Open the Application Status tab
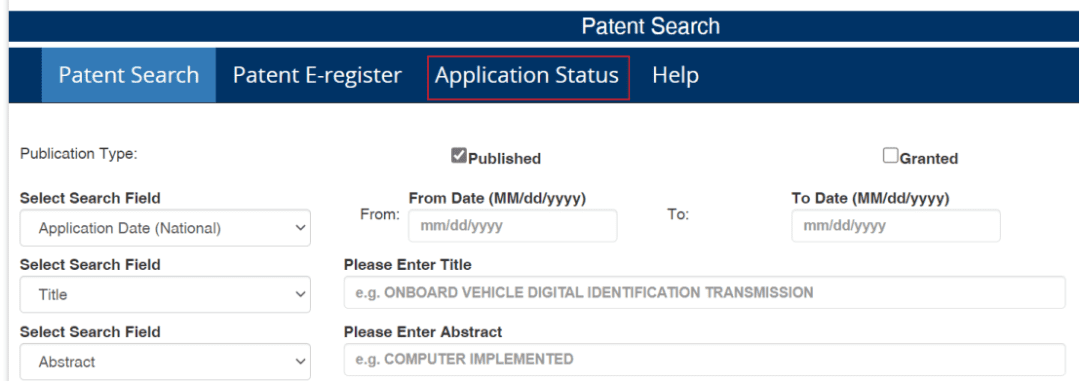 [x=528, y=75]
